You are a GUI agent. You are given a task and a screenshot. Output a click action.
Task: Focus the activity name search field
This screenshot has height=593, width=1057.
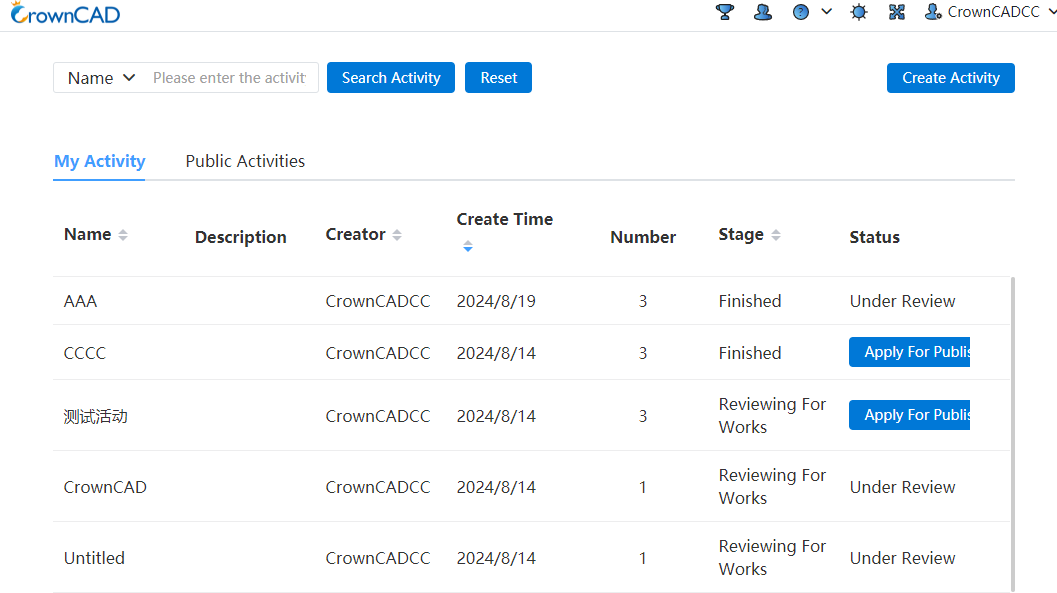229,78
